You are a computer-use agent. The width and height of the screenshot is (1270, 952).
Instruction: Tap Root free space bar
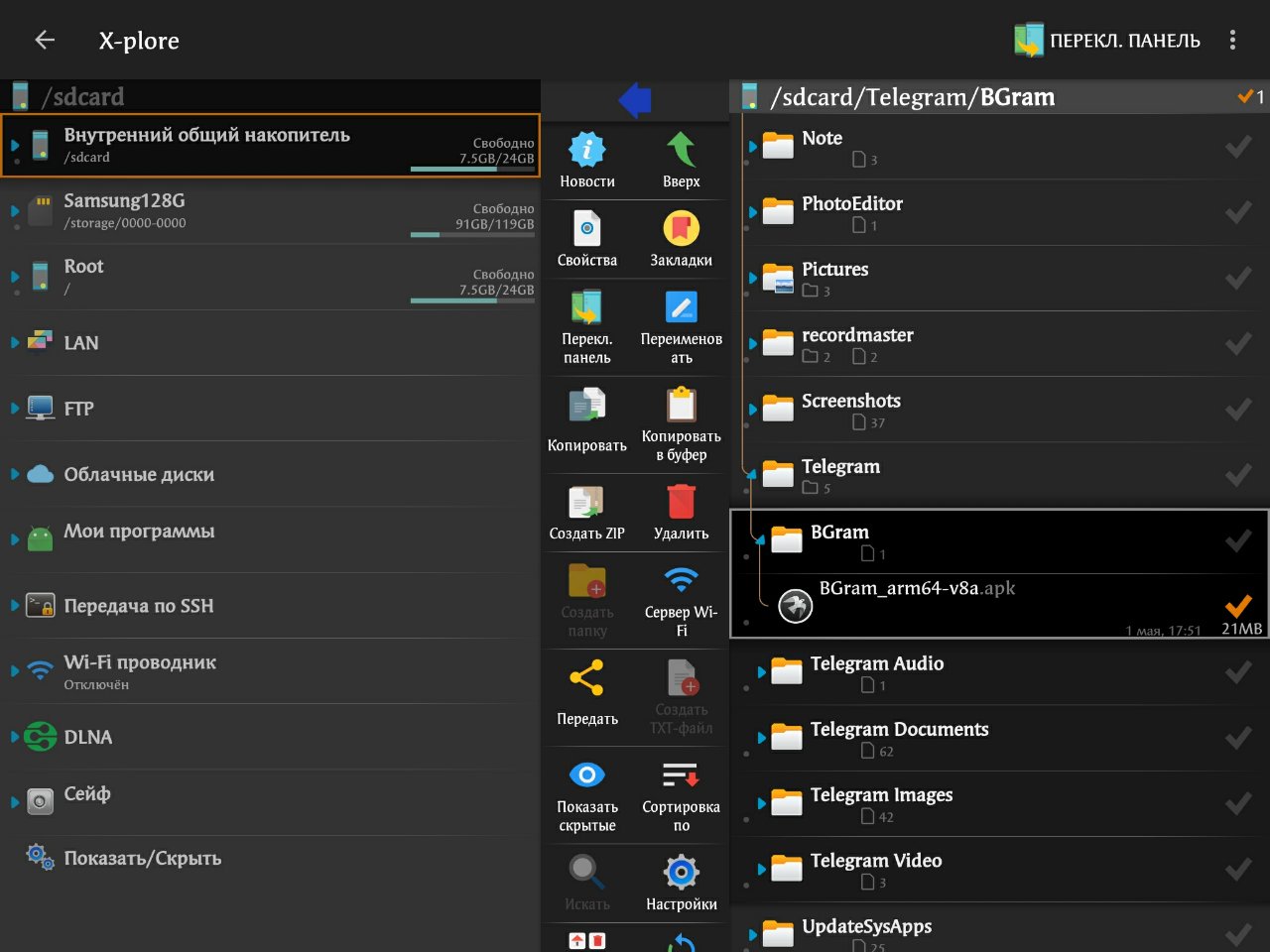[472, 300]
